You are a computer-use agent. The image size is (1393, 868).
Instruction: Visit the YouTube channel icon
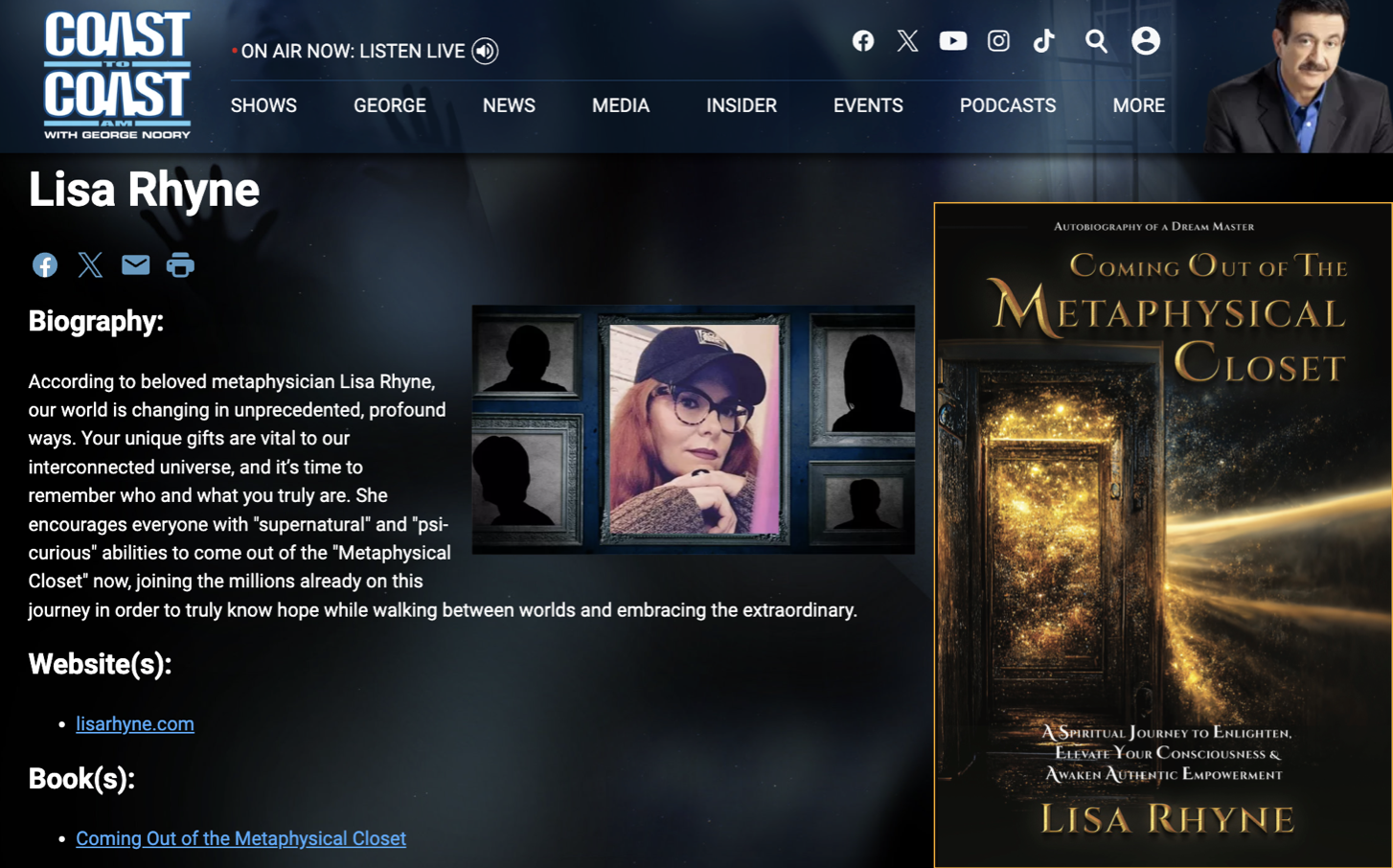tap(952, 41)
